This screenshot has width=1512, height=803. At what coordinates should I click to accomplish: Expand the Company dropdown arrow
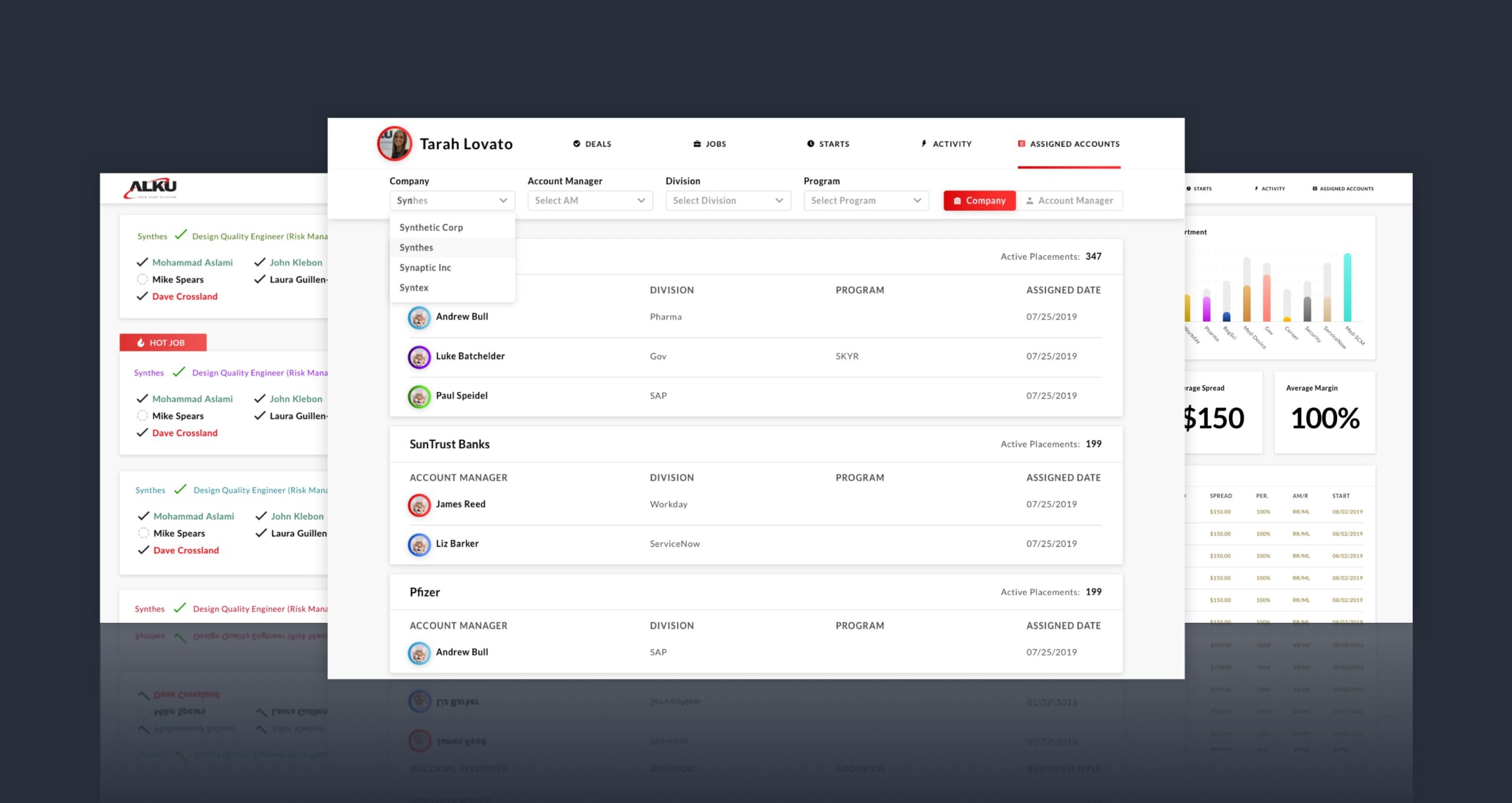503,200
